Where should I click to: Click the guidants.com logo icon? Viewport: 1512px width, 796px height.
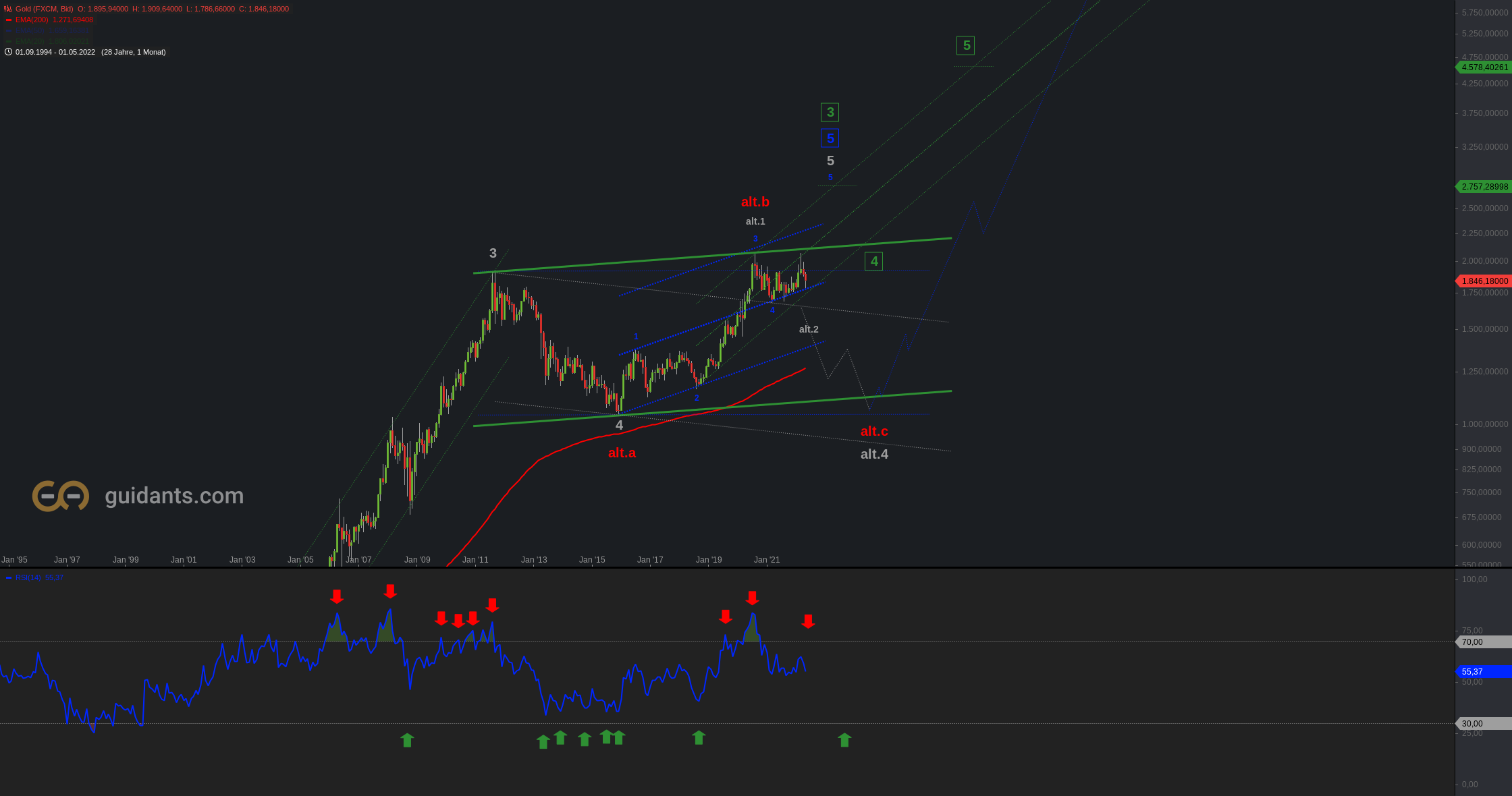(61, 496)
